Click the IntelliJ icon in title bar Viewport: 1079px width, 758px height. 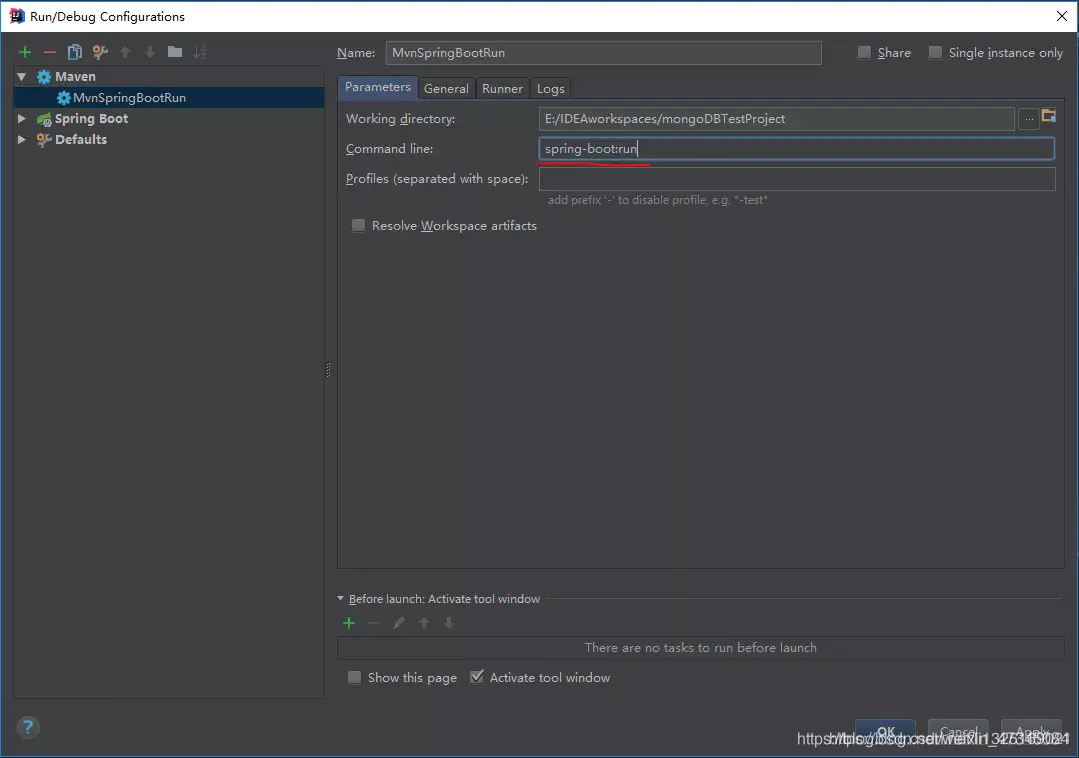(x=17, y=17)
